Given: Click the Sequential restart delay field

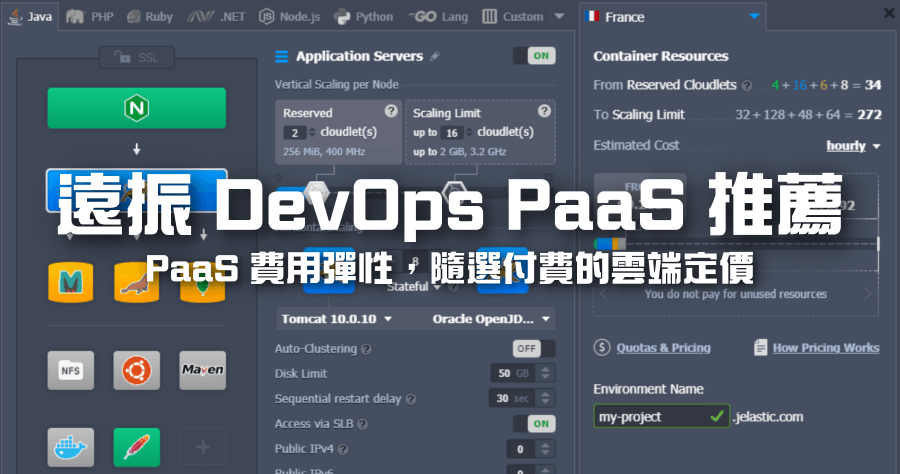Looking at the screenshot, I should (512, 398).
